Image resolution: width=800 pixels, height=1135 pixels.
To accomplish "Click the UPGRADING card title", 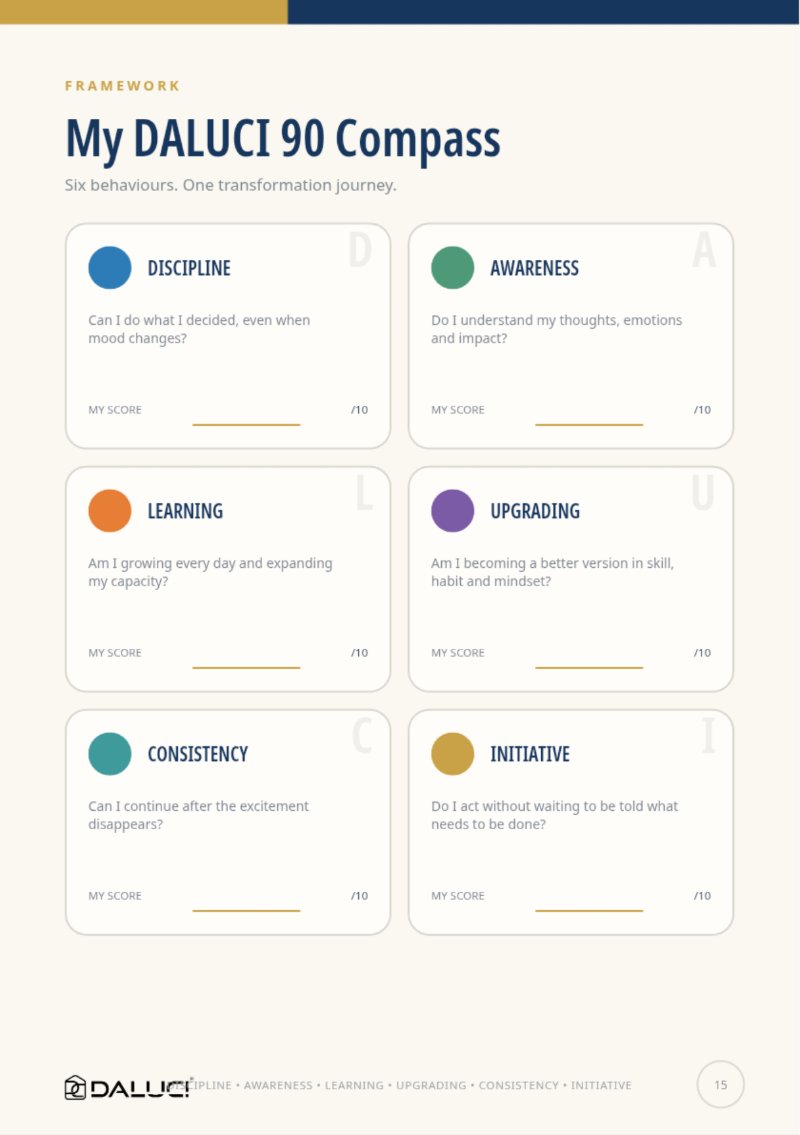I will pyautogui.click(x=535, y=511).
